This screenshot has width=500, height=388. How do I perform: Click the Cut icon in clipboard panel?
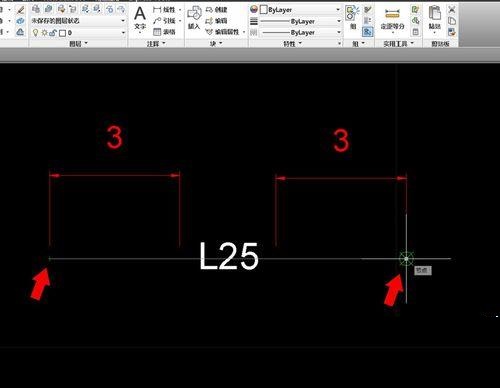[452, 9]
